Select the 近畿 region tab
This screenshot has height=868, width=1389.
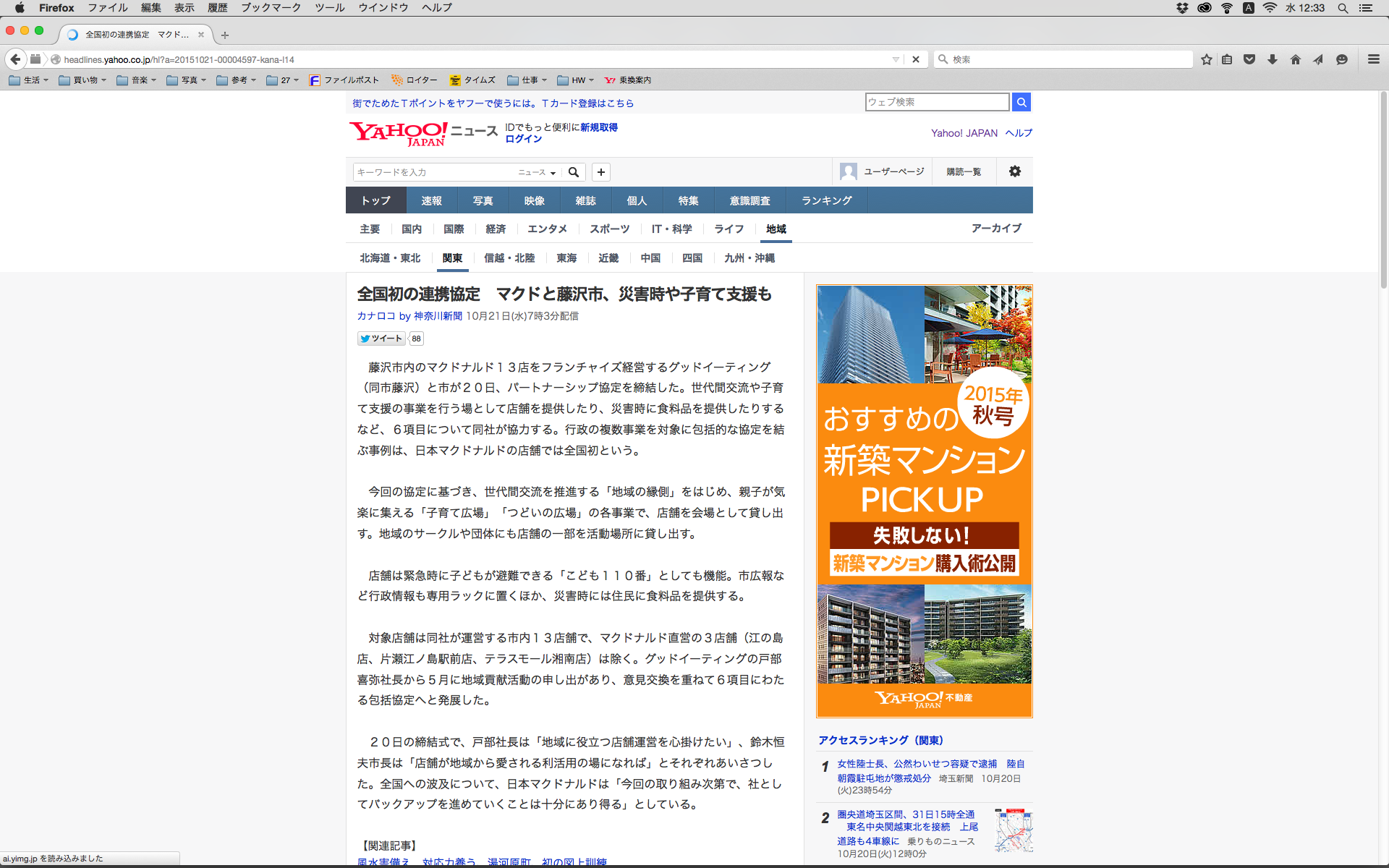click(x=608, y=258)
